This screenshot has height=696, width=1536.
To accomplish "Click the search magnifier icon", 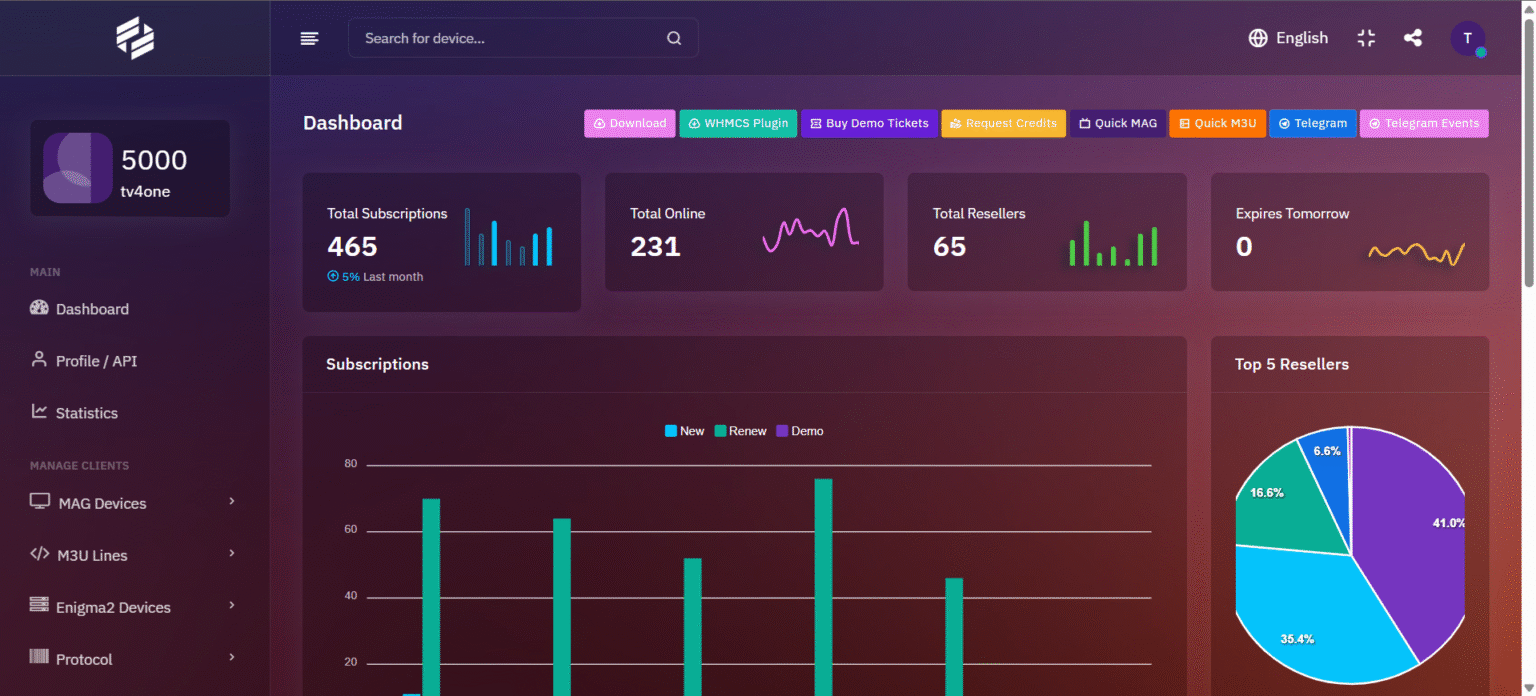I will [674, 38].
